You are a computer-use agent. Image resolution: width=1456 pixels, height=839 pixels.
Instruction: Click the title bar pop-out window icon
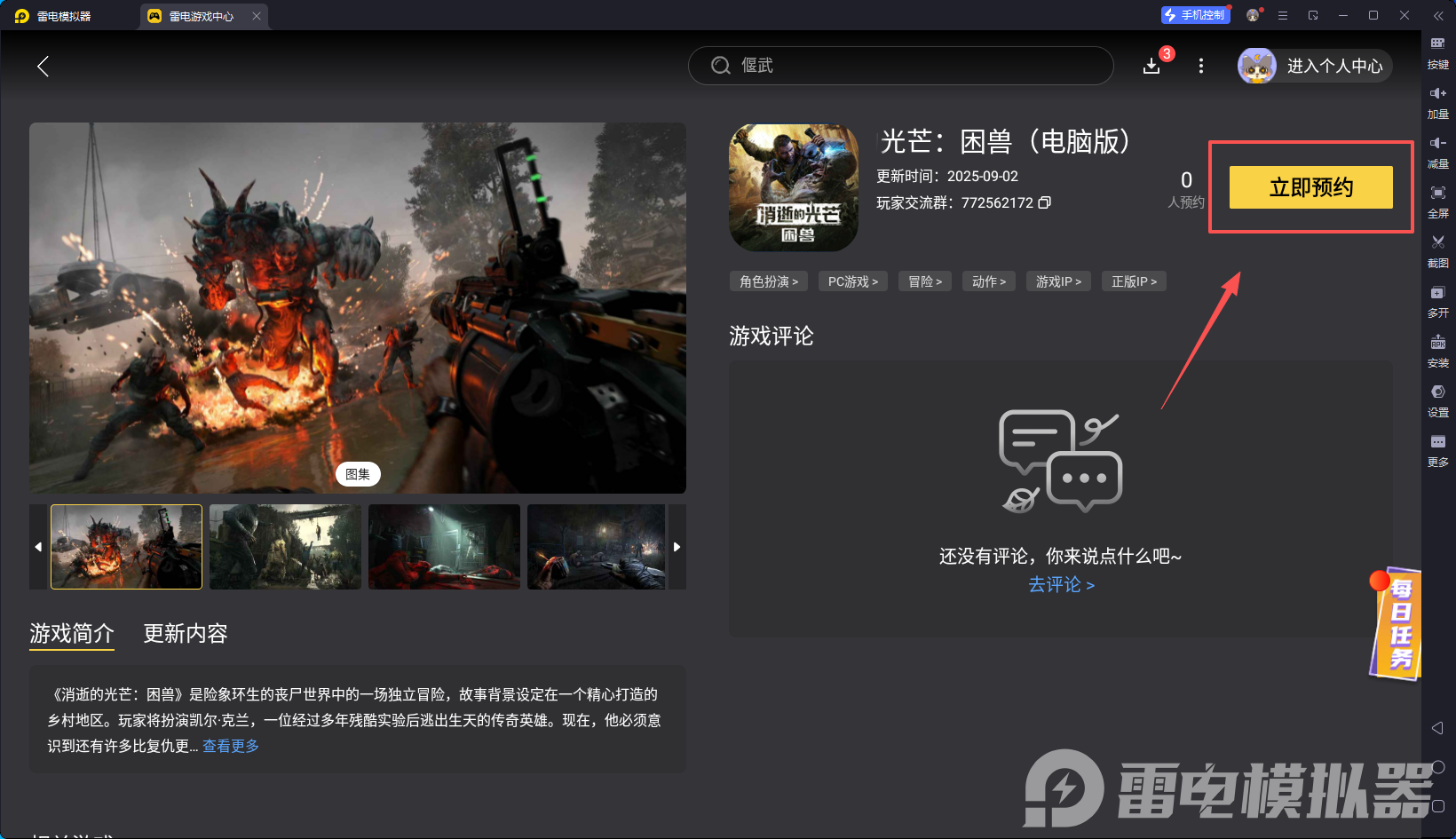1313,15
